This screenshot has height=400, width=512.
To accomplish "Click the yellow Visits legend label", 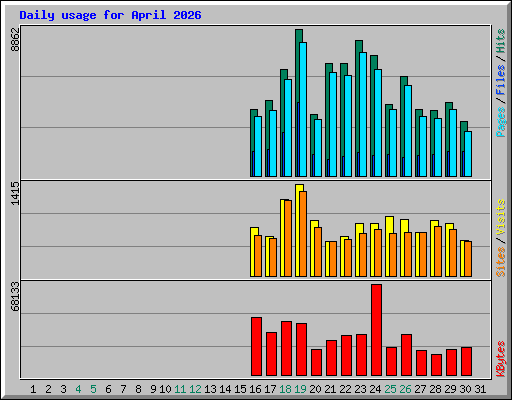I will pos(501,217).
